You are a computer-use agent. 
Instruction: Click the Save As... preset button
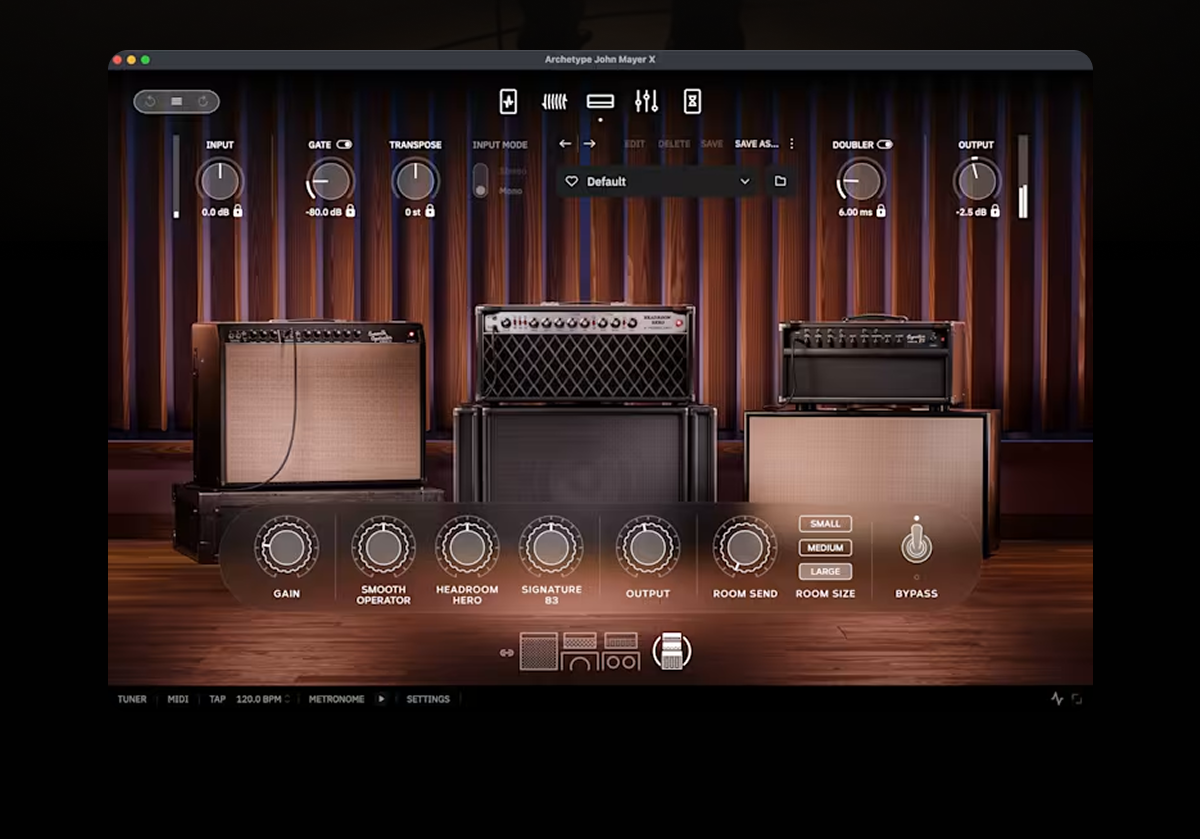[x=756, y=144]
